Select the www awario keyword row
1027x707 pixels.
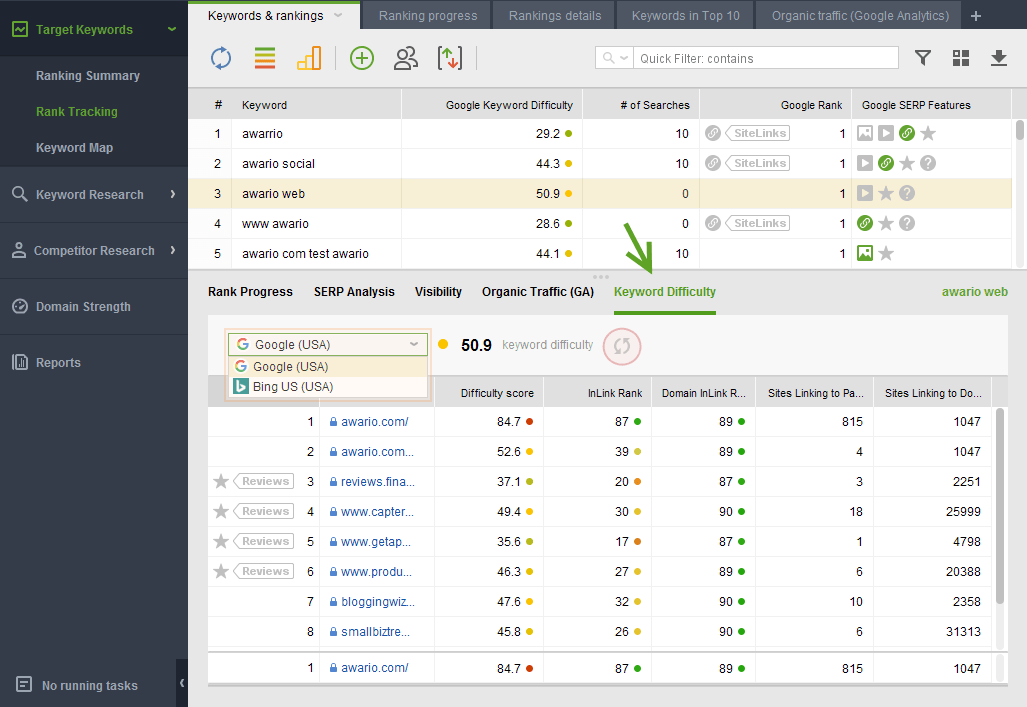tap(600, 223)
